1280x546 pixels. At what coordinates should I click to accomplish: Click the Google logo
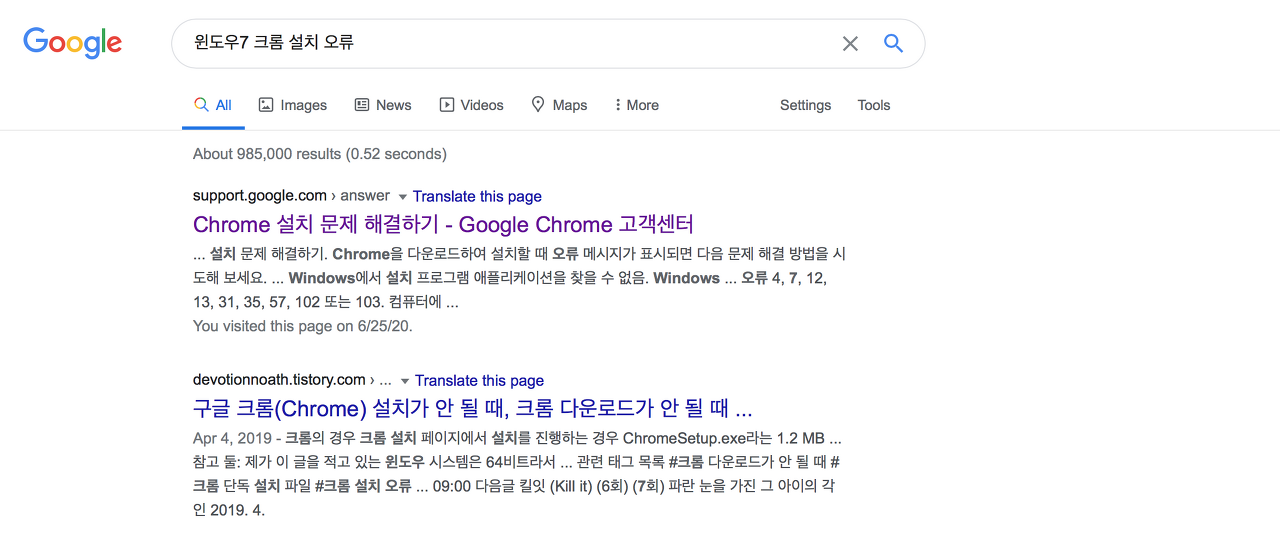coord(73,43)
